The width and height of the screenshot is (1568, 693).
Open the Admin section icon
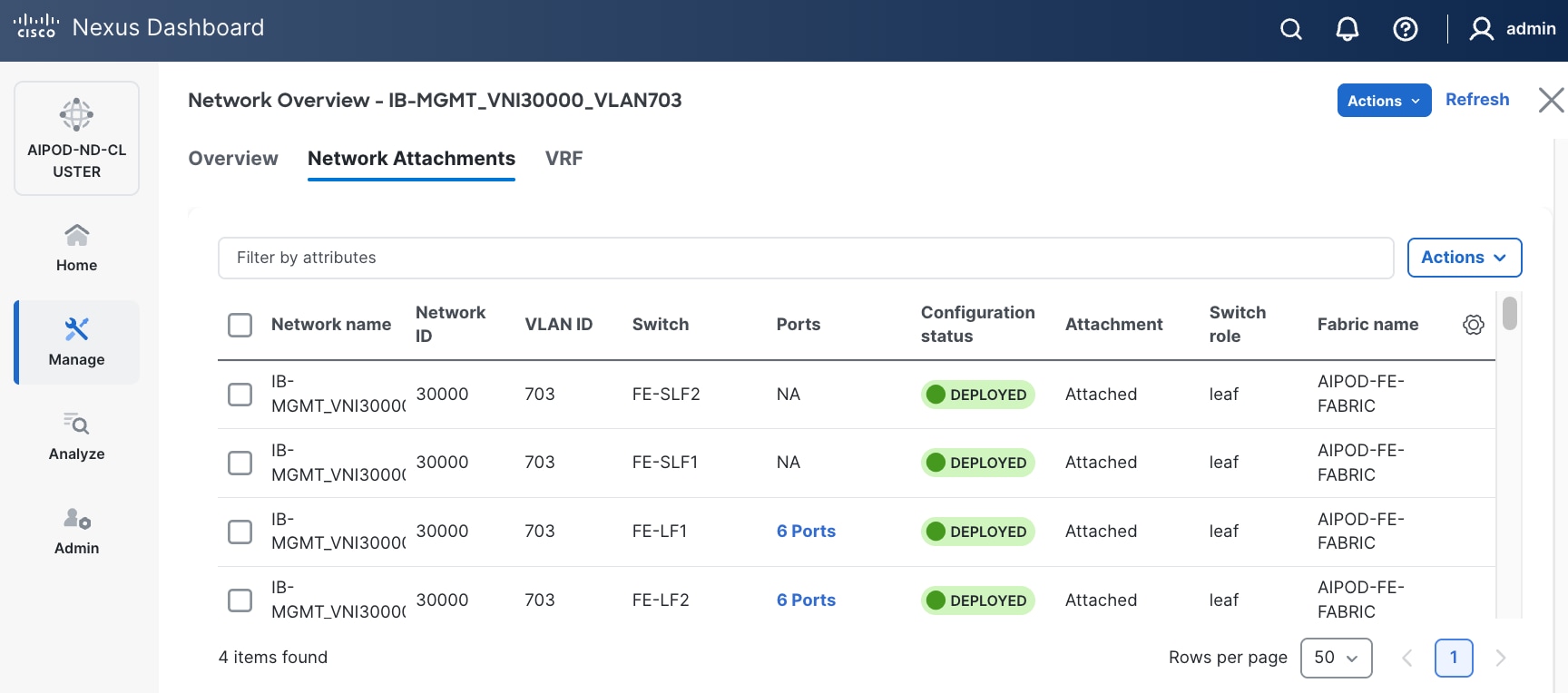tap(77, 518)
